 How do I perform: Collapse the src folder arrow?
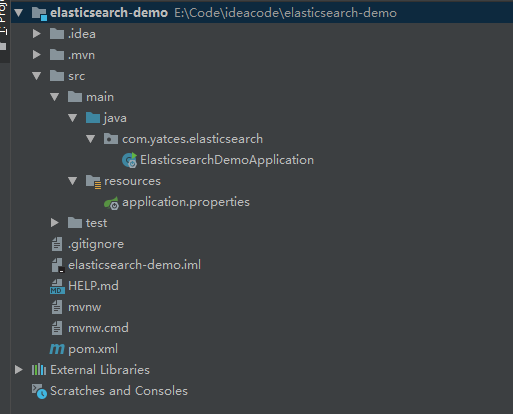click(x=37, y=76)
